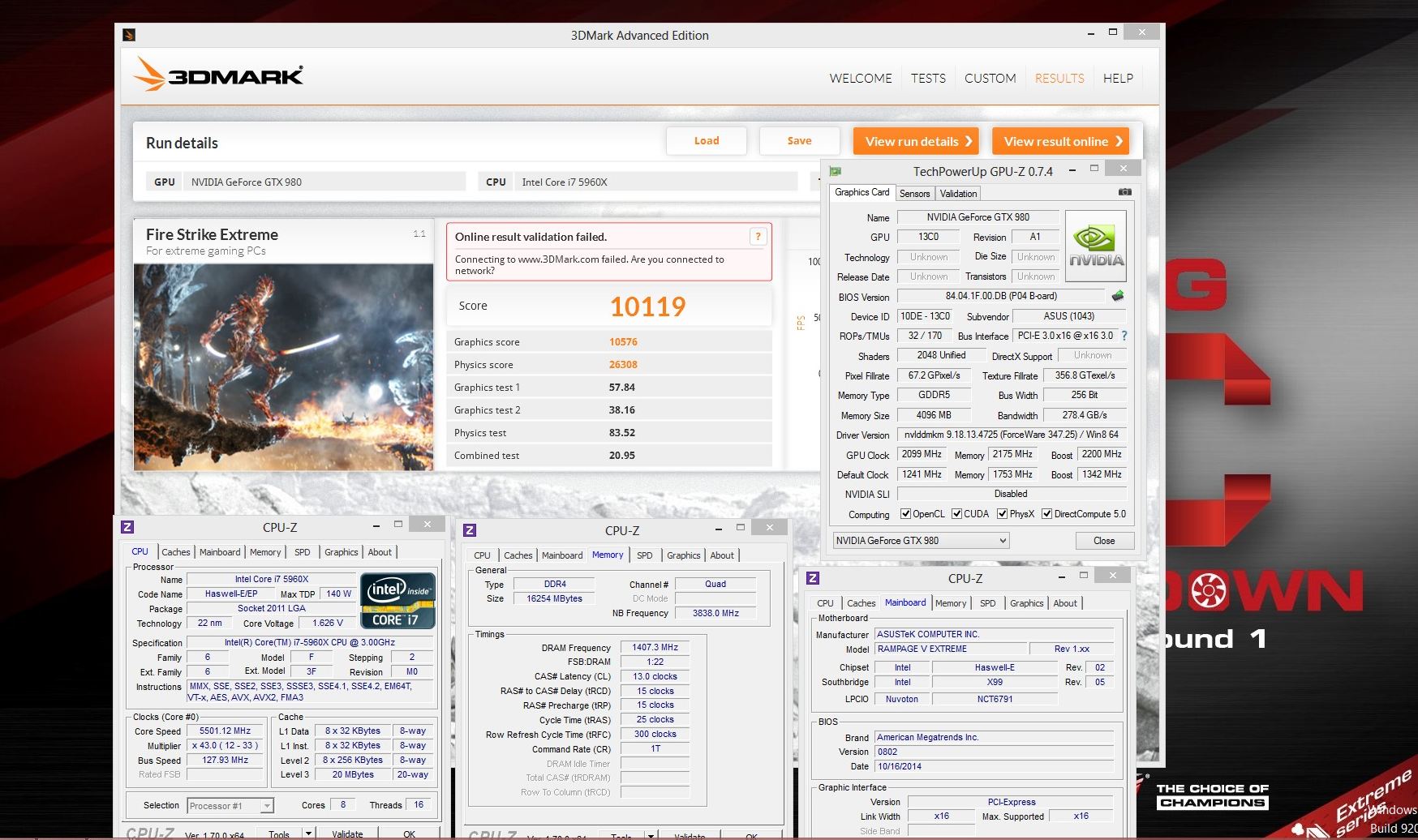Click the DRAM Frequency value 1407.3 MHz

pos(655,647)
